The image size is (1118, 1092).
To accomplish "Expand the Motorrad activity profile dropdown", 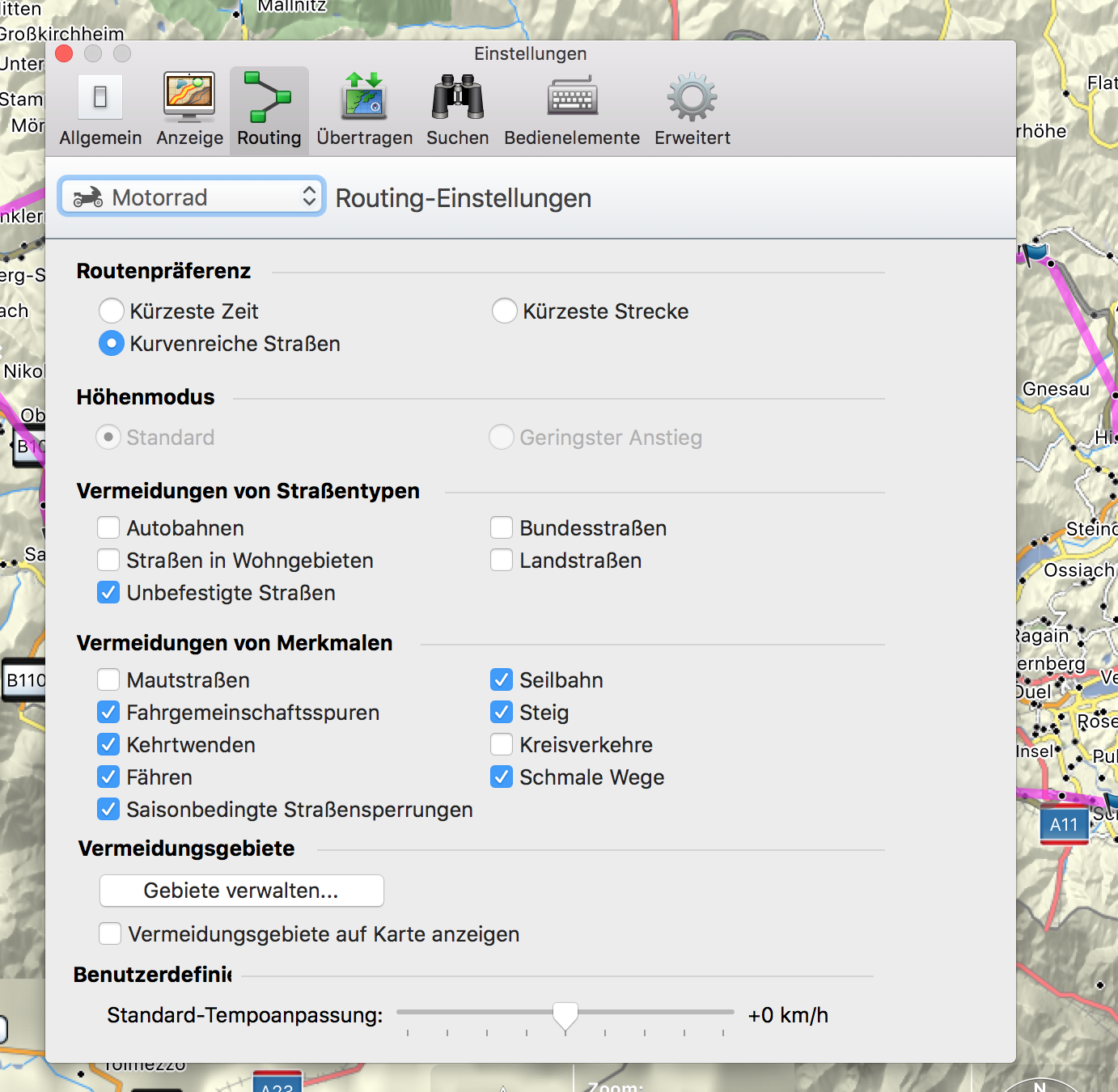I will [192, 197].
